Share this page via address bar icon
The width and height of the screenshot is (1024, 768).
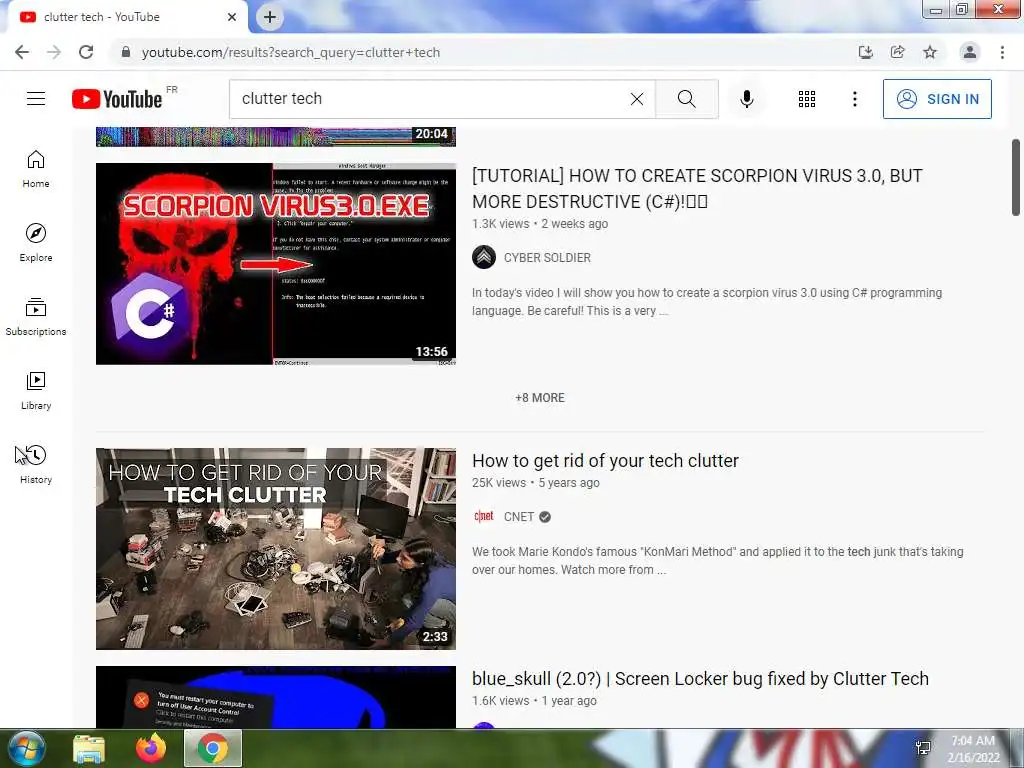[898, 52]
